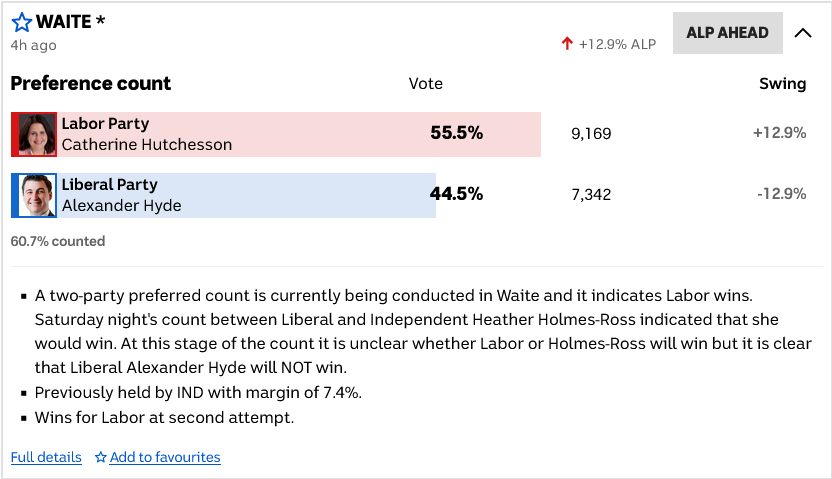Click the 44.5% Liberal vote percentage
The height and width of the screenshot is (479, 832).
coord(456,194)
